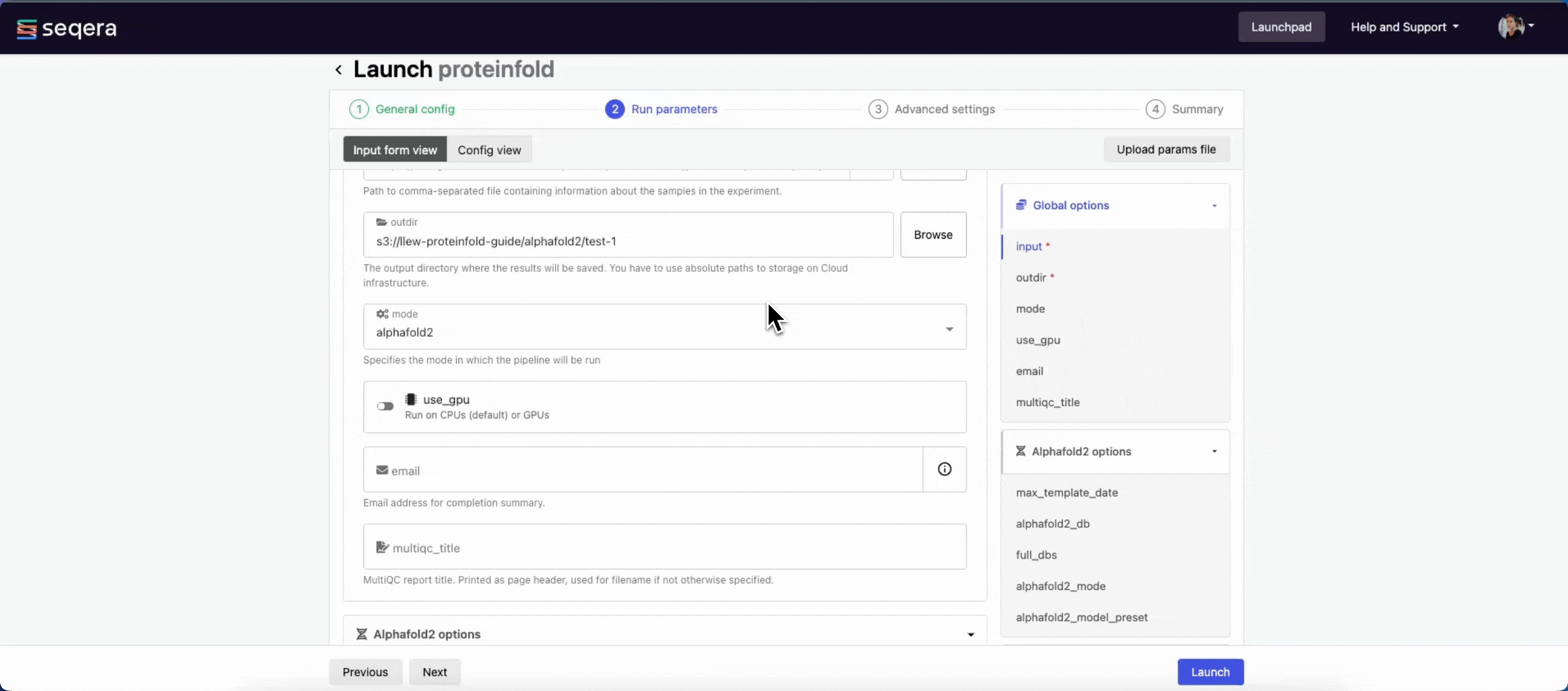Screen dimensions: 1568x691
Task: Click the use_gpu chip icon
Action: pyautogui.click(x=411, y=399)
